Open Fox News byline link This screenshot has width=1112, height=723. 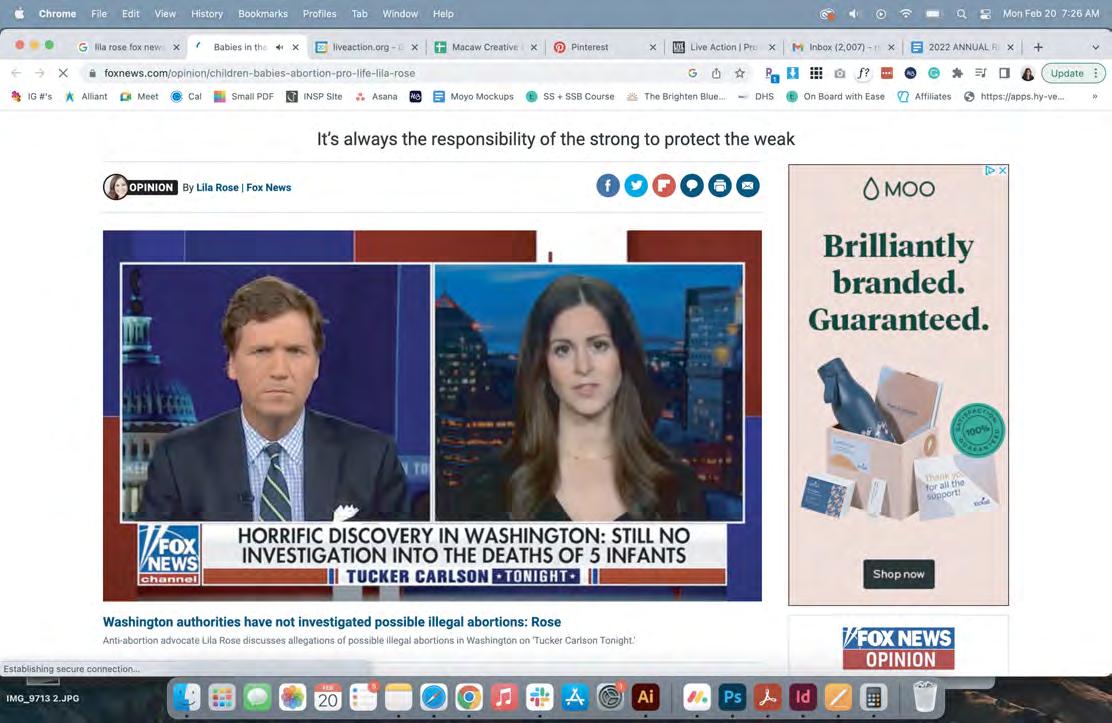tap(269, 187)
